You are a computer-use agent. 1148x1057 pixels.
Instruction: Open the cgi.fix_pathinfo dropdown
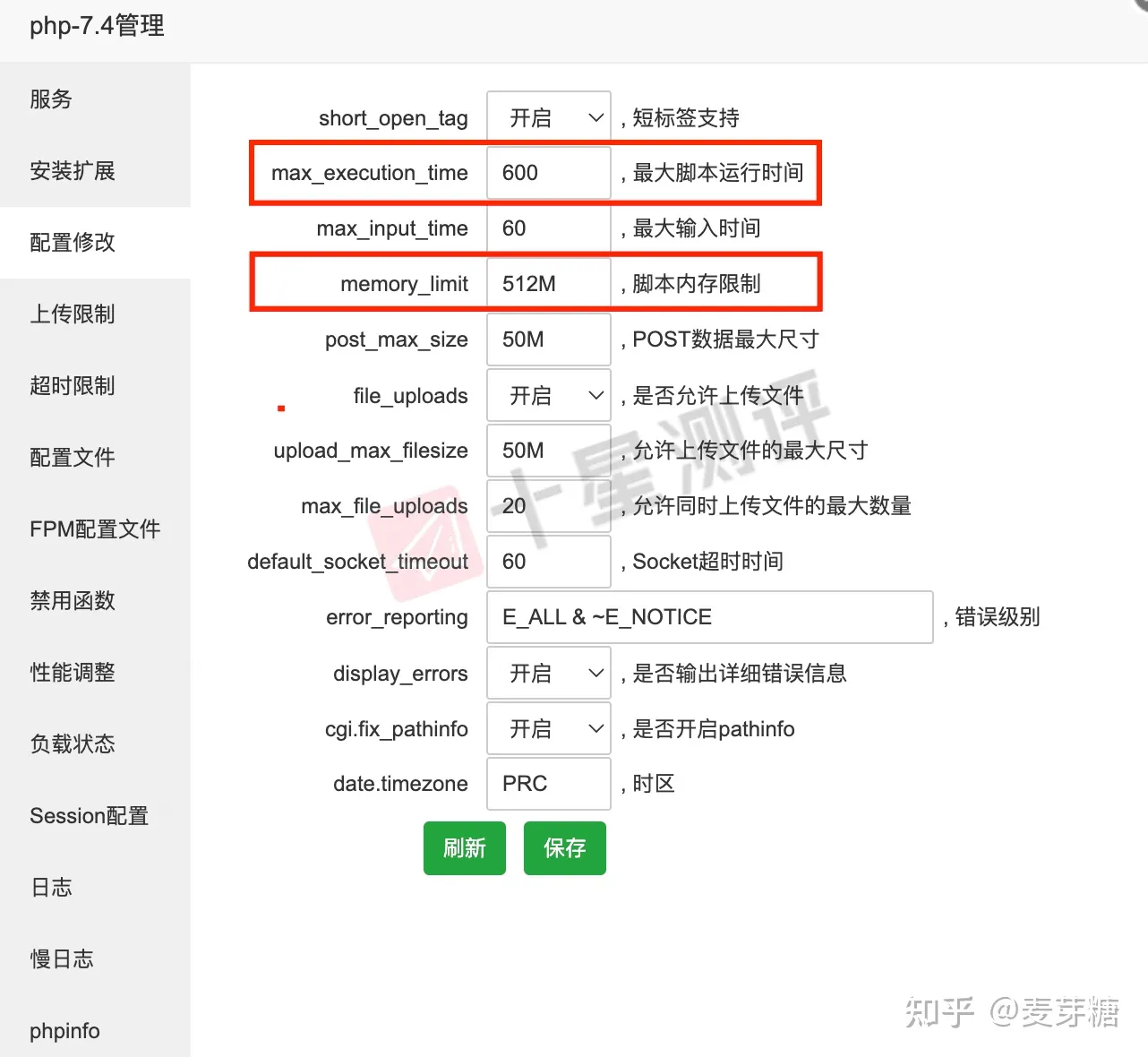pos(548,728)
